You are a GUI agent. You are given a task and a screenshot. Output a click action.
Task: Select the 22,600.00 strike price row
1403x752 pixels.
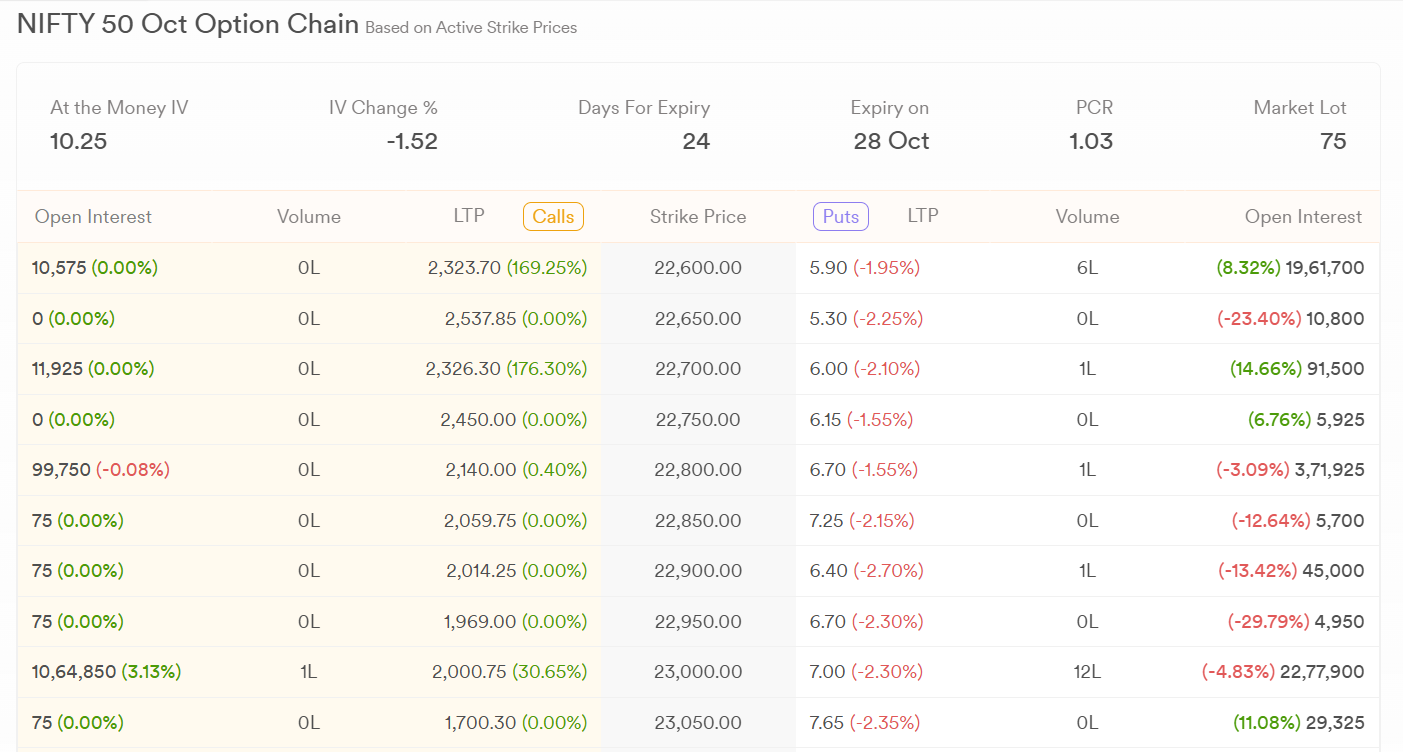click(x=698, y=268)
